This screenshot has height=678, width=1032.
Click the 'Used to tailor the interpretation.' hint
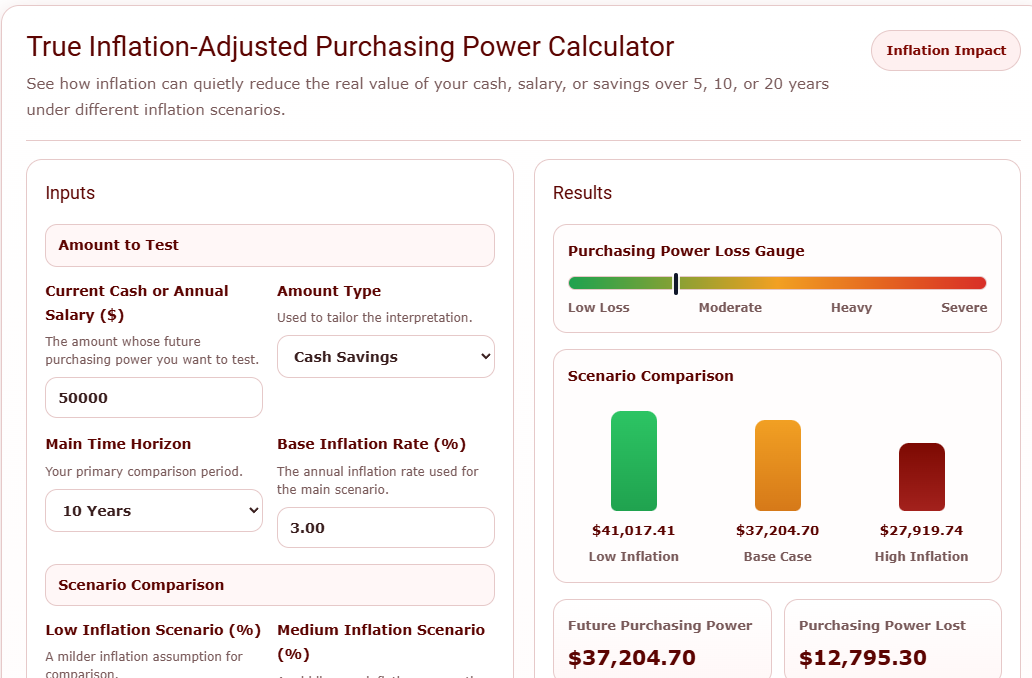click(x=374, y=317)
